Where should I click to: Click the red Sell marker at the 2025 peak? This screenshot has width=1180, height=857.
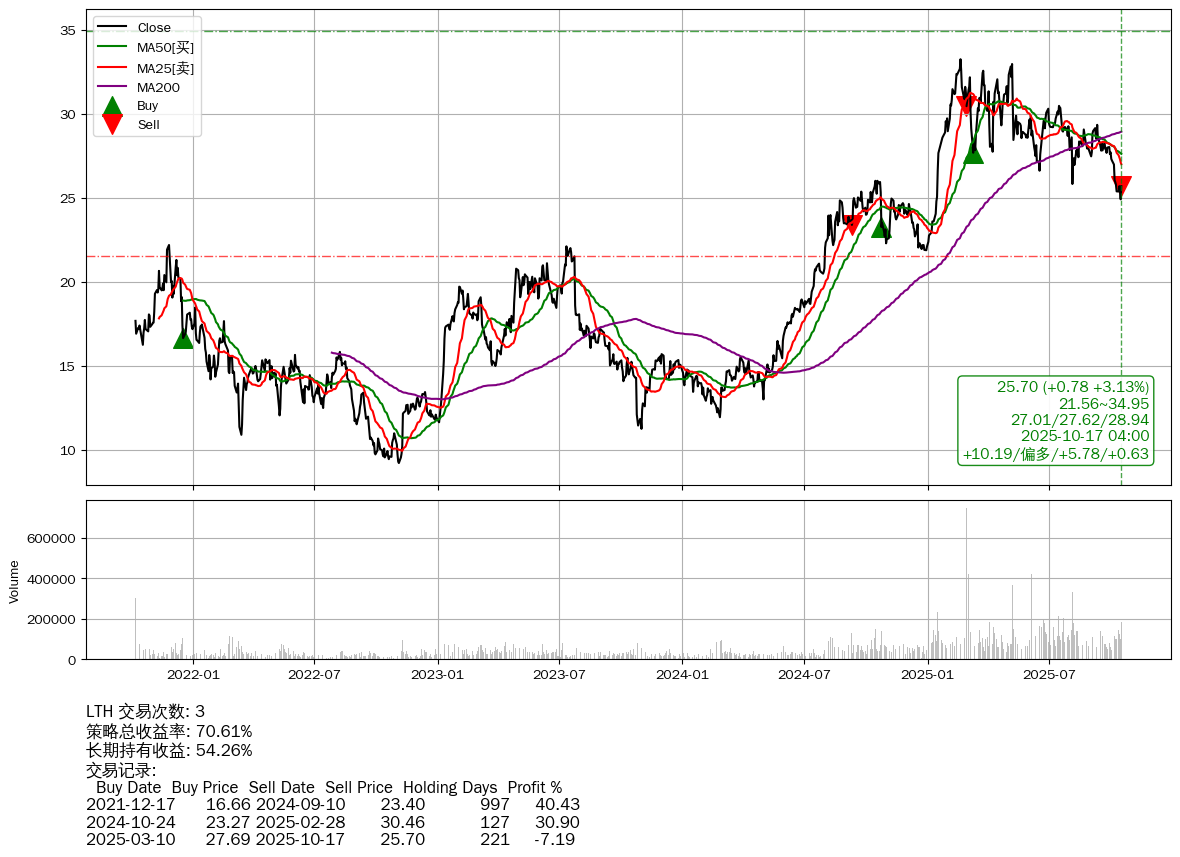966,105
